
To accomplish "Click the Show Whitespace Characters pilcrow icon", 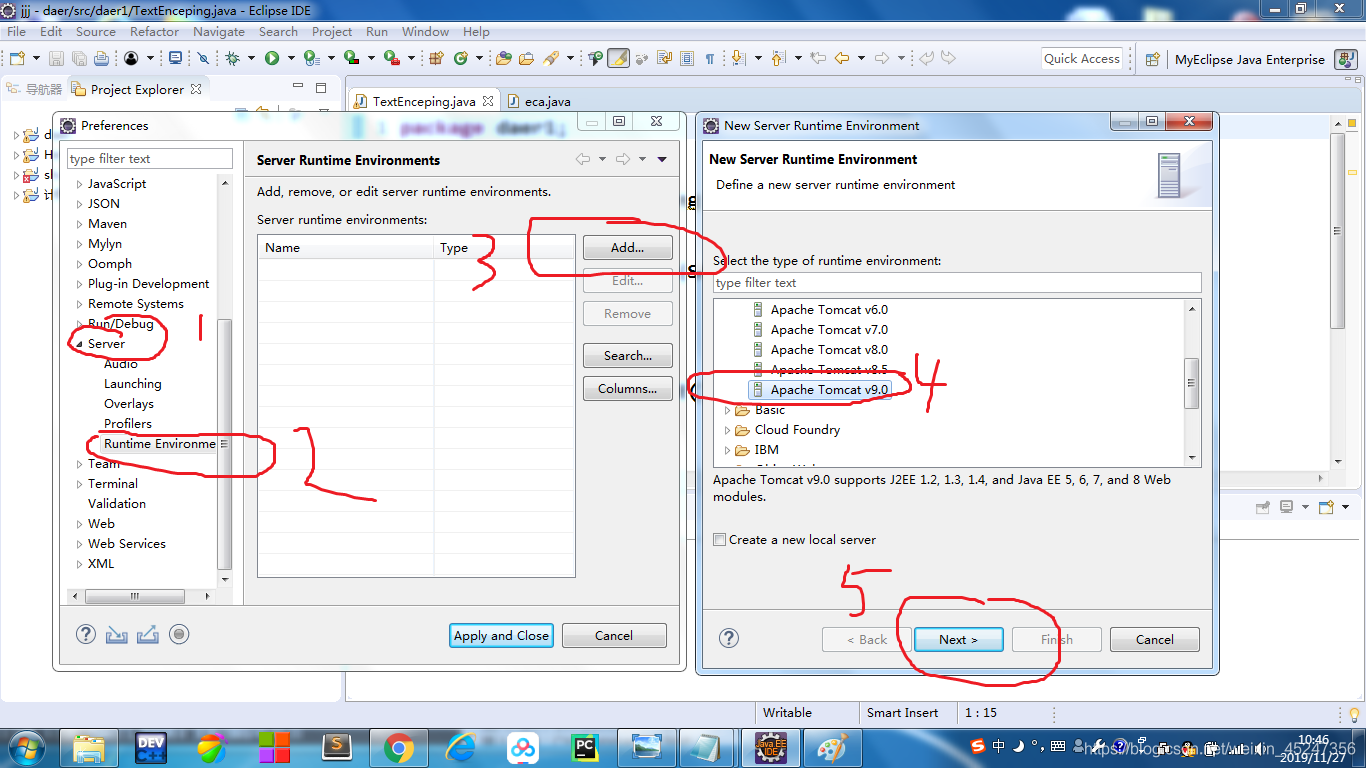I will [710, 59].
